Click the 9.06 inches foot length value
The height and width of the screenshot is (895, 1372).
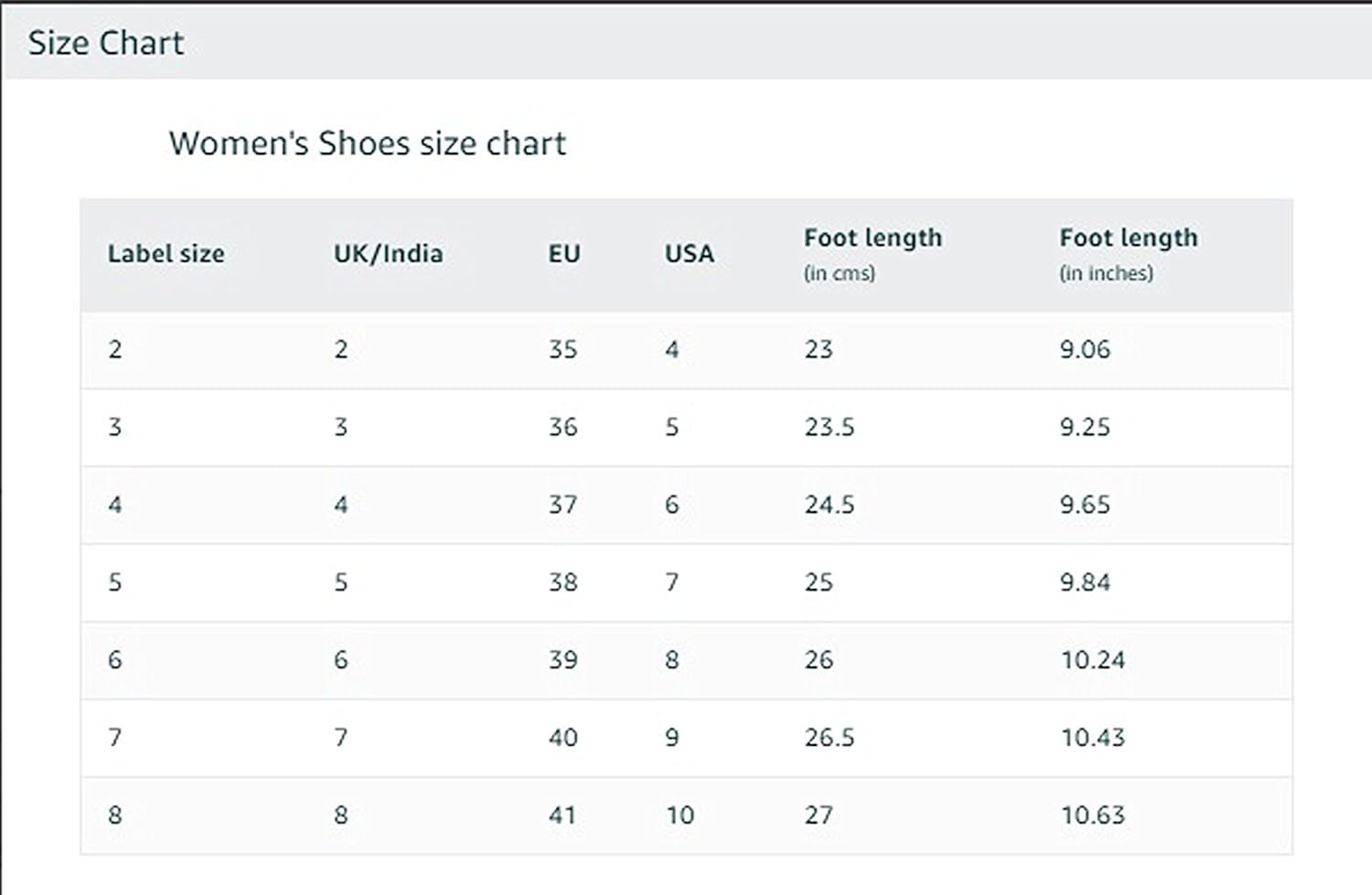[1085, 349]
